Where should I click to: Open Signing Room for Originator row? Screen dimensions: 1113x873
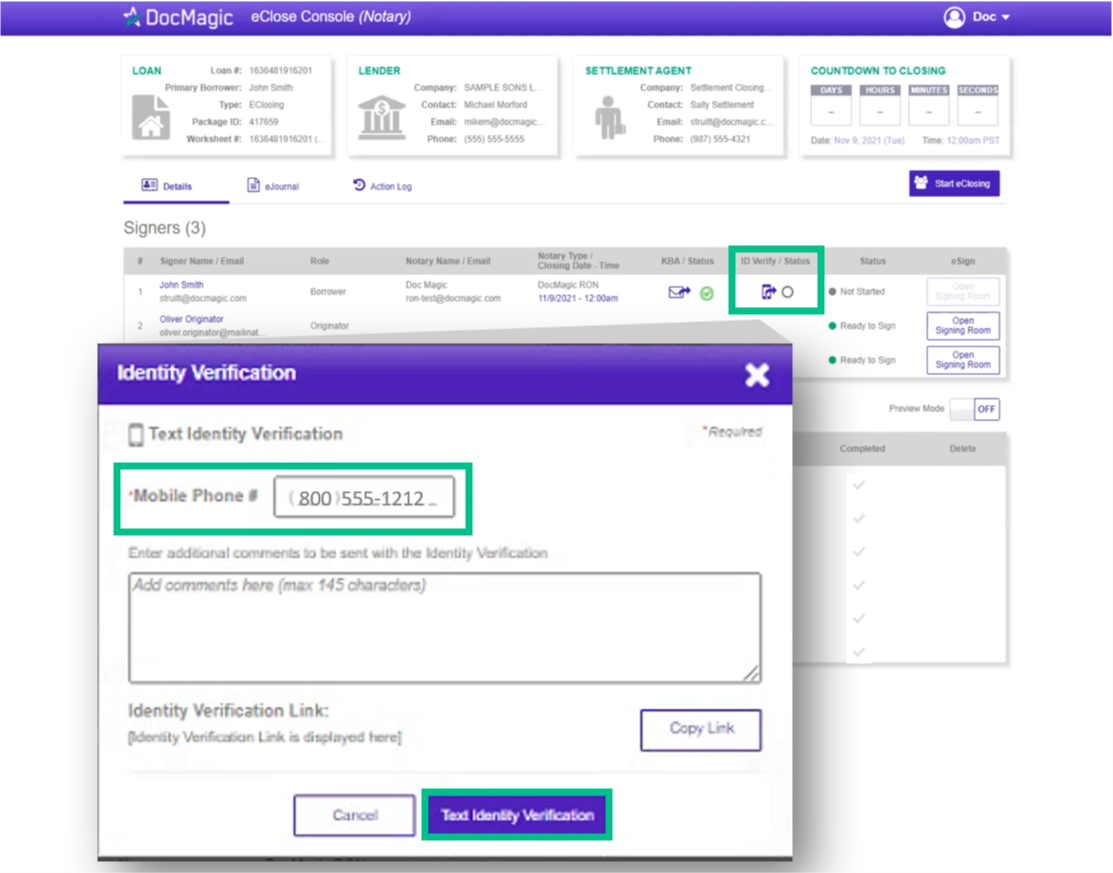coord(963,326)
